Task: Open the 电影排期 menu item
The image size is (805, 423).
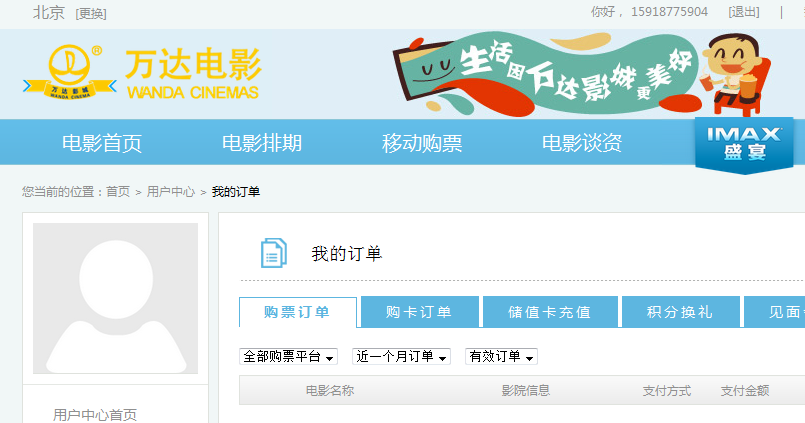Action: tap(262, 143)
